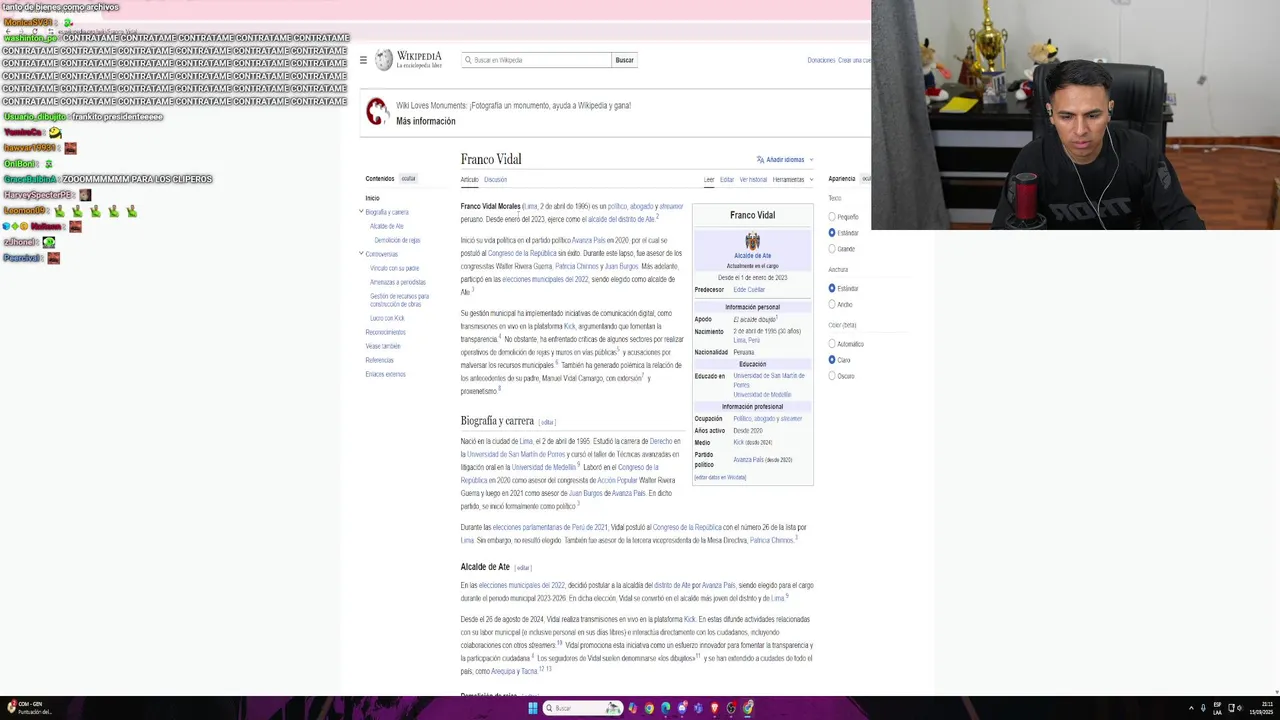Go to Alcalde de Ate in contents sidebar
This screenshot has width=1280, height=720.
(387, 226)
